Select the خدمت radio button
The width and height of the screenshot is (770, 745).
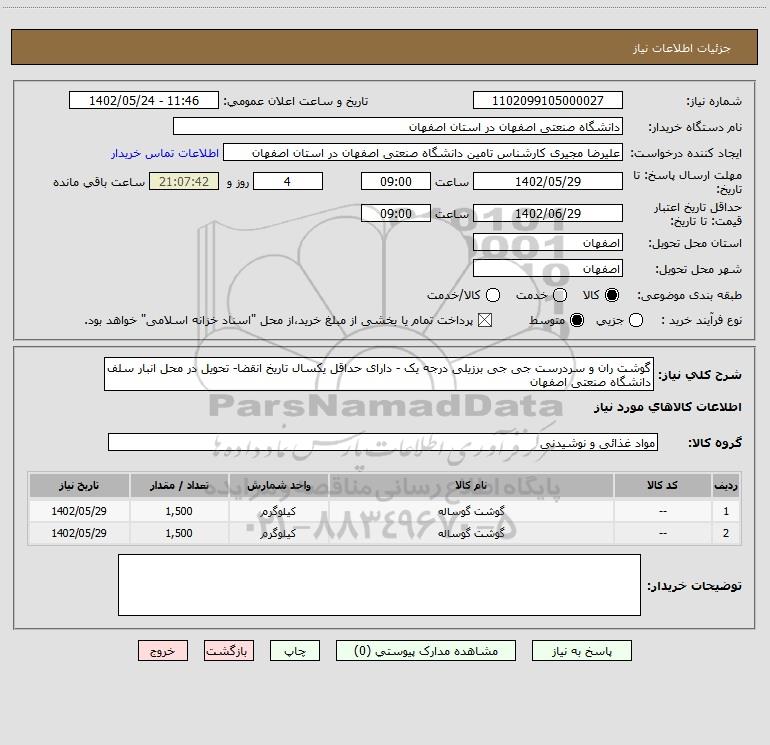tap(560, 295)
